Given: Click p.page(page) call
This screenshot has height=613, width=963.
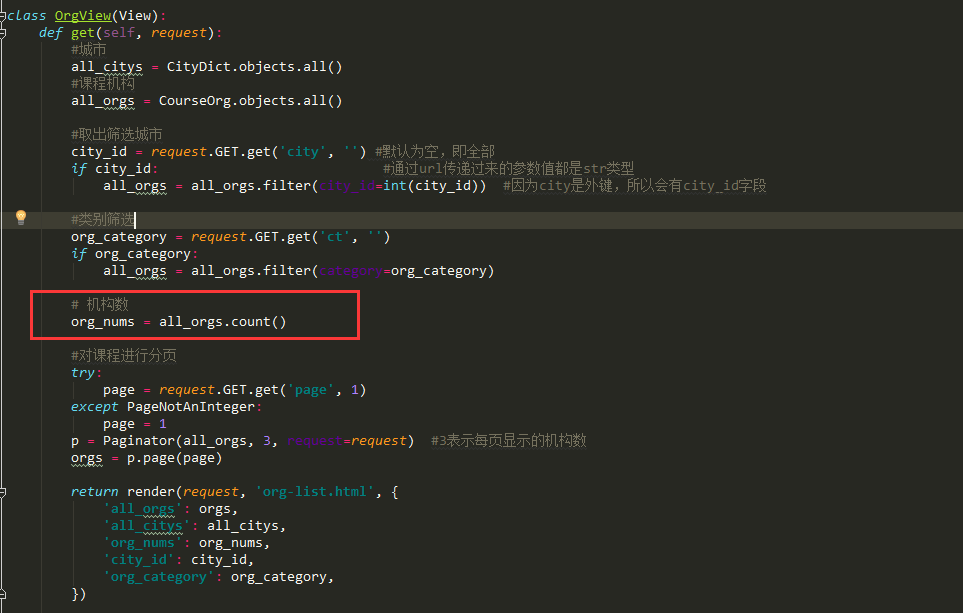Looking at the screenshot, I should (x=174, y=458).
